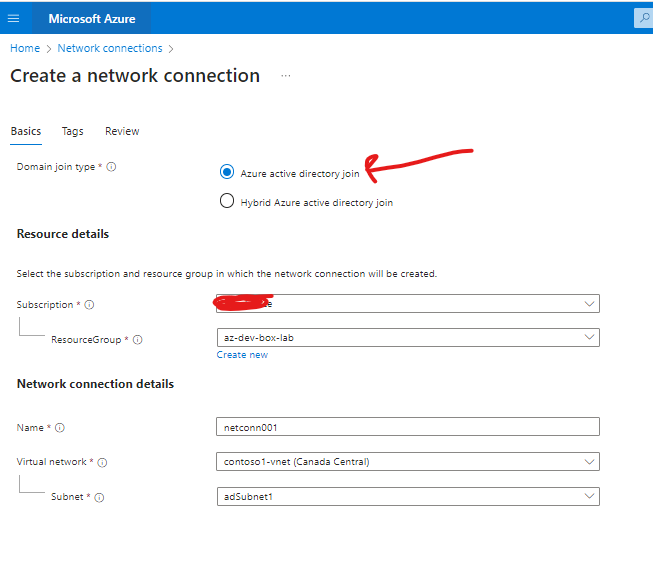Screen dimensions: 653x567
Task: Expand the Virtual network dropdown
Action: click(x=408, y=462)
